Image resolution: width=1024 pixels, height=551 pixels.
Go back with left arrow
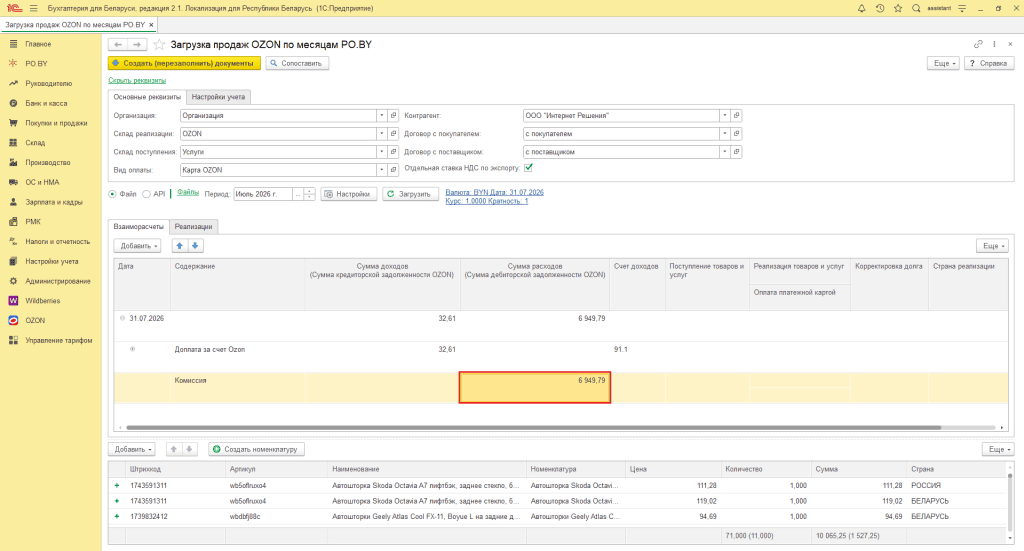(x=118, y=44)
